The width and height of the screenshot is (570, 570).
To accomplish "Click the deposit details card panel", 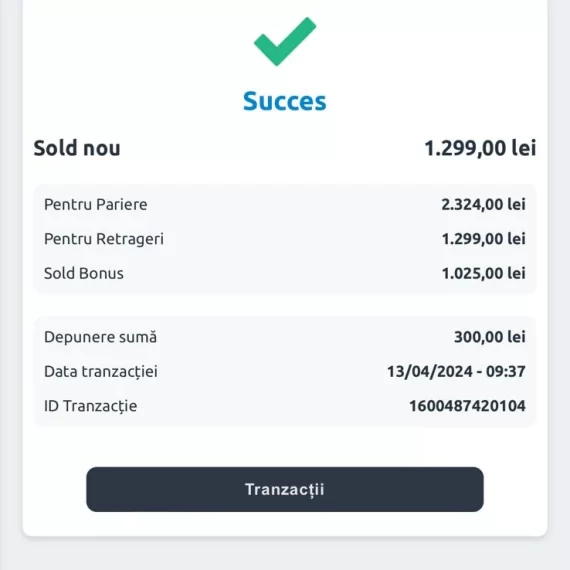I will click(285, 372).
